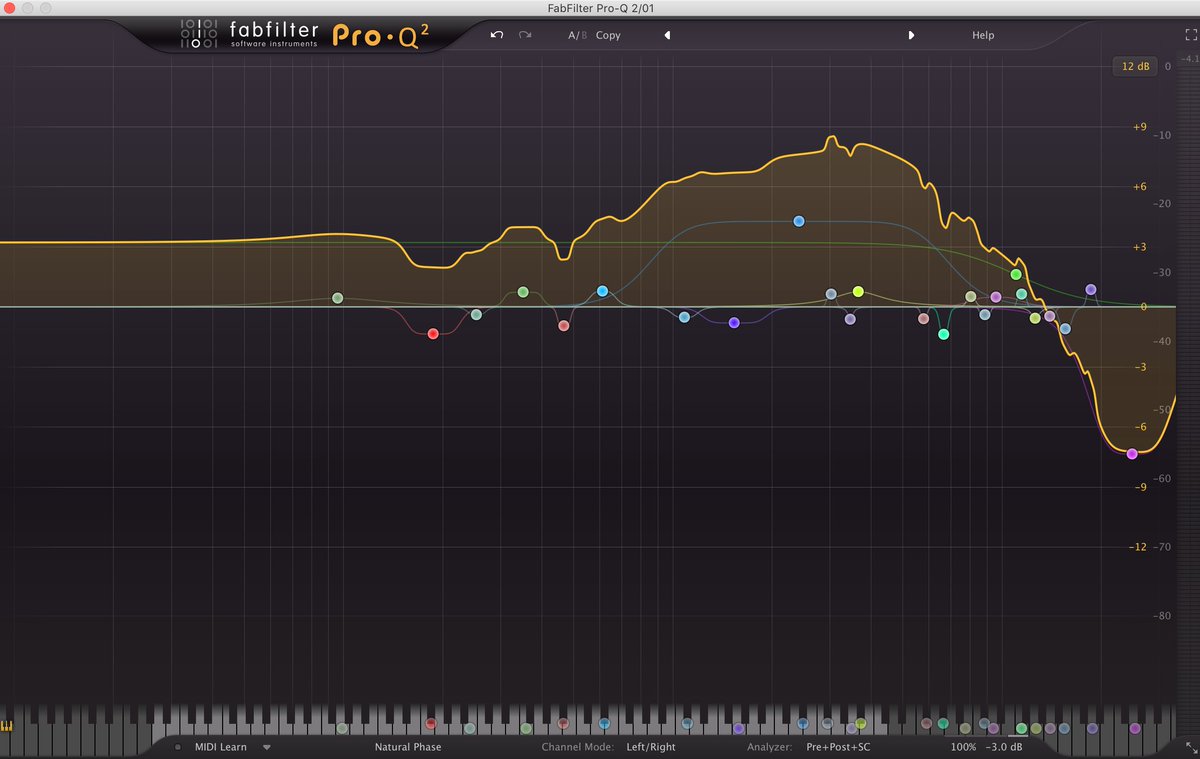Viewport: 1200px width, 759px height.
Task: Click the magenta band marker on the piano strip
Action: (1134, 729)
